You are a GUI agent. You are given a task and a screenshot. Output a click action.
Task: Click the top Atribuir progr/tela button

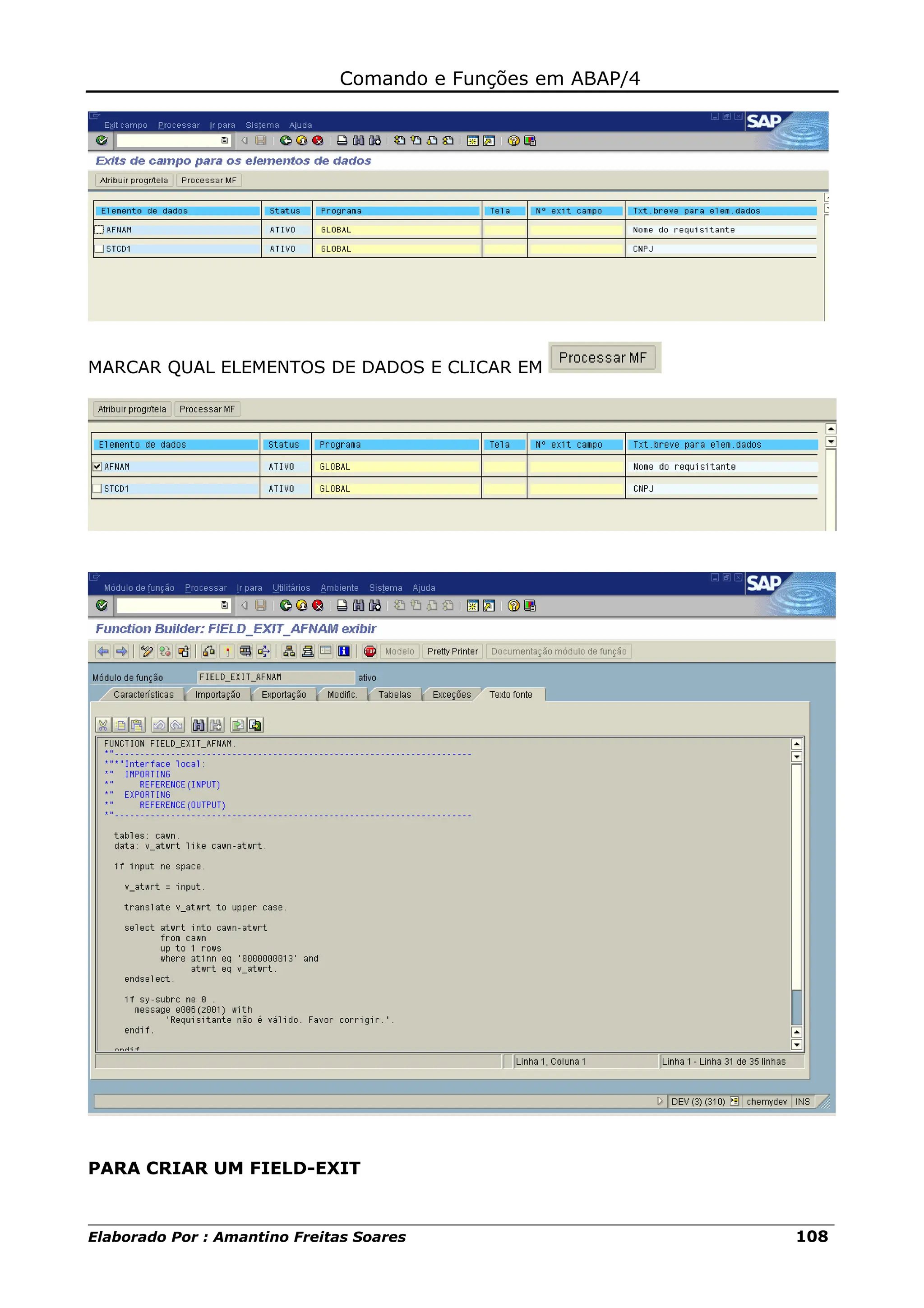(134, 181)
